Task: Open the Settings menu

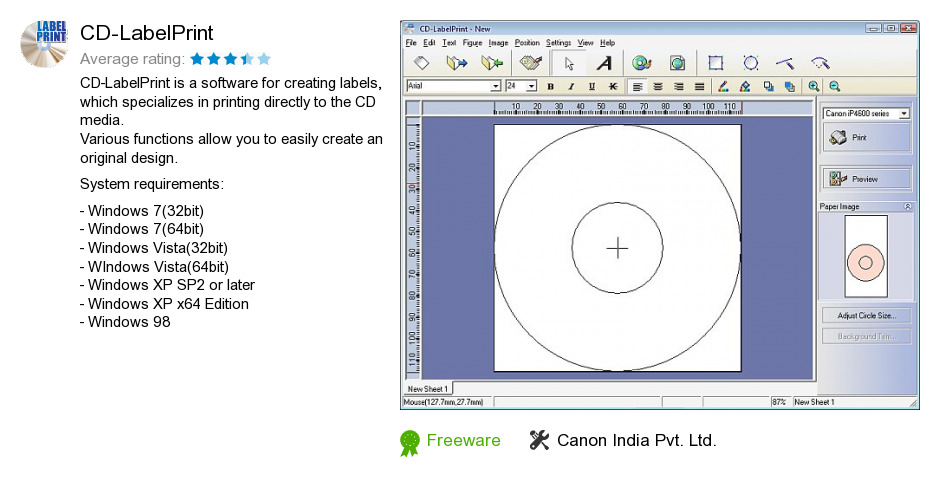Action: [x=558, y=43]
